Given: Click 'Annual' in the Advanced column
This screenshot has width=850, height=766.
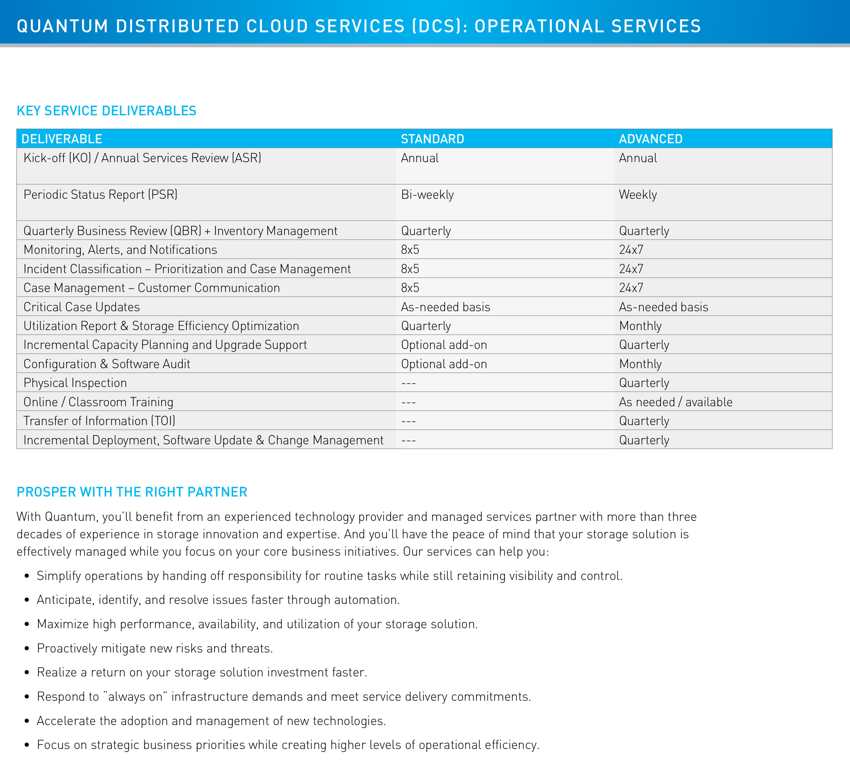Looking at the screenshot, I should (638, 158).
